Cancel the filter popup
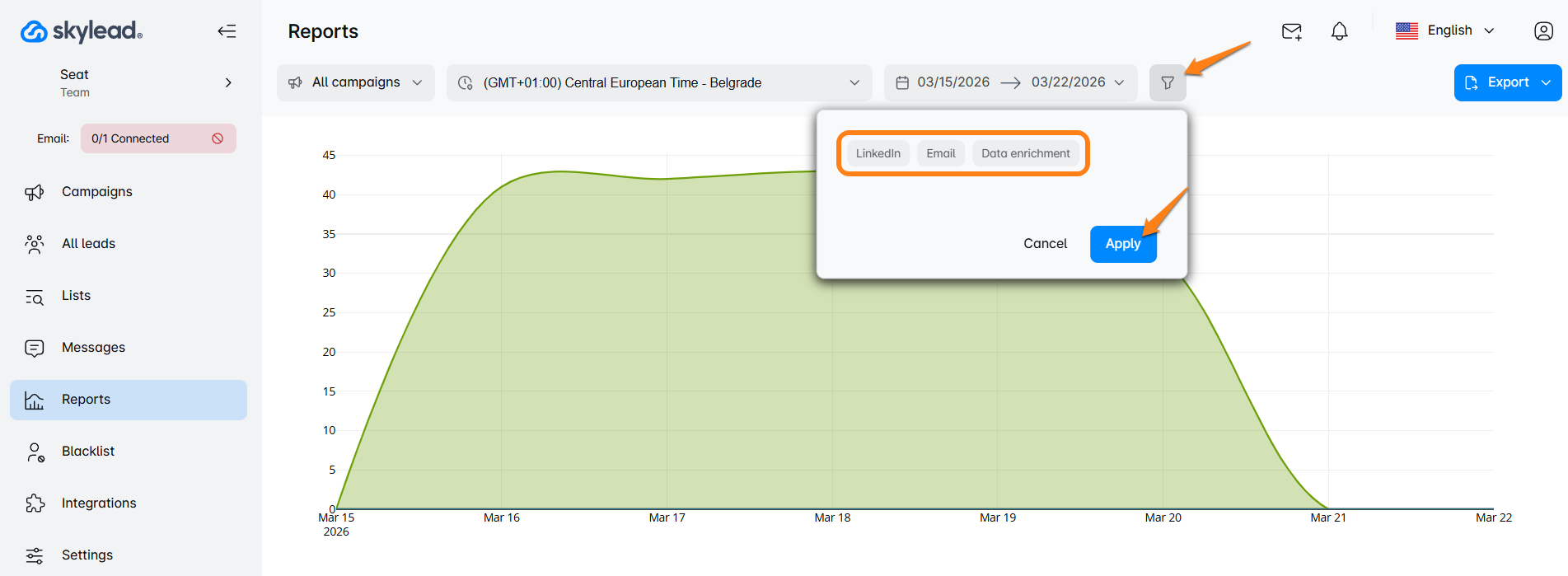The image size is (1568, 576). 1045,244
